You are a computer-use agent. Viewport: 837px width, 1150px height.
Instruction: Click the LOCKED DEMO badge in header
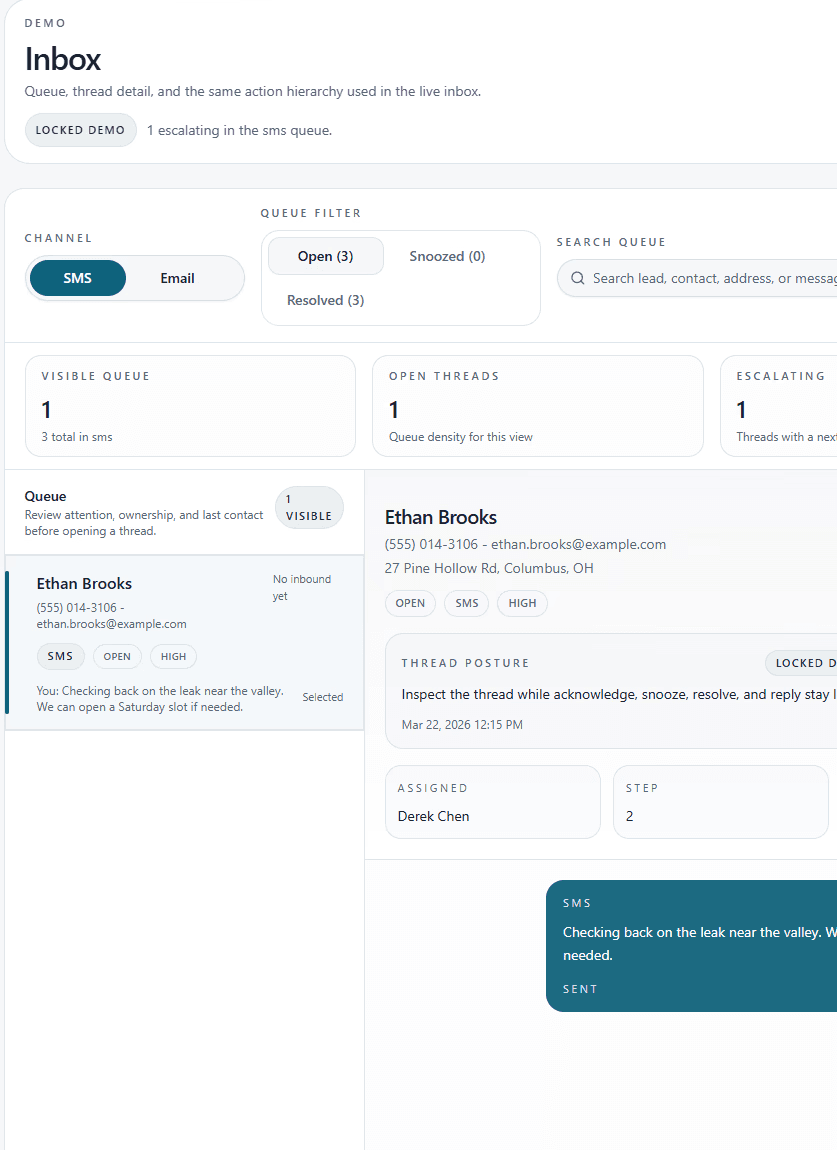[x=81, y=130]
